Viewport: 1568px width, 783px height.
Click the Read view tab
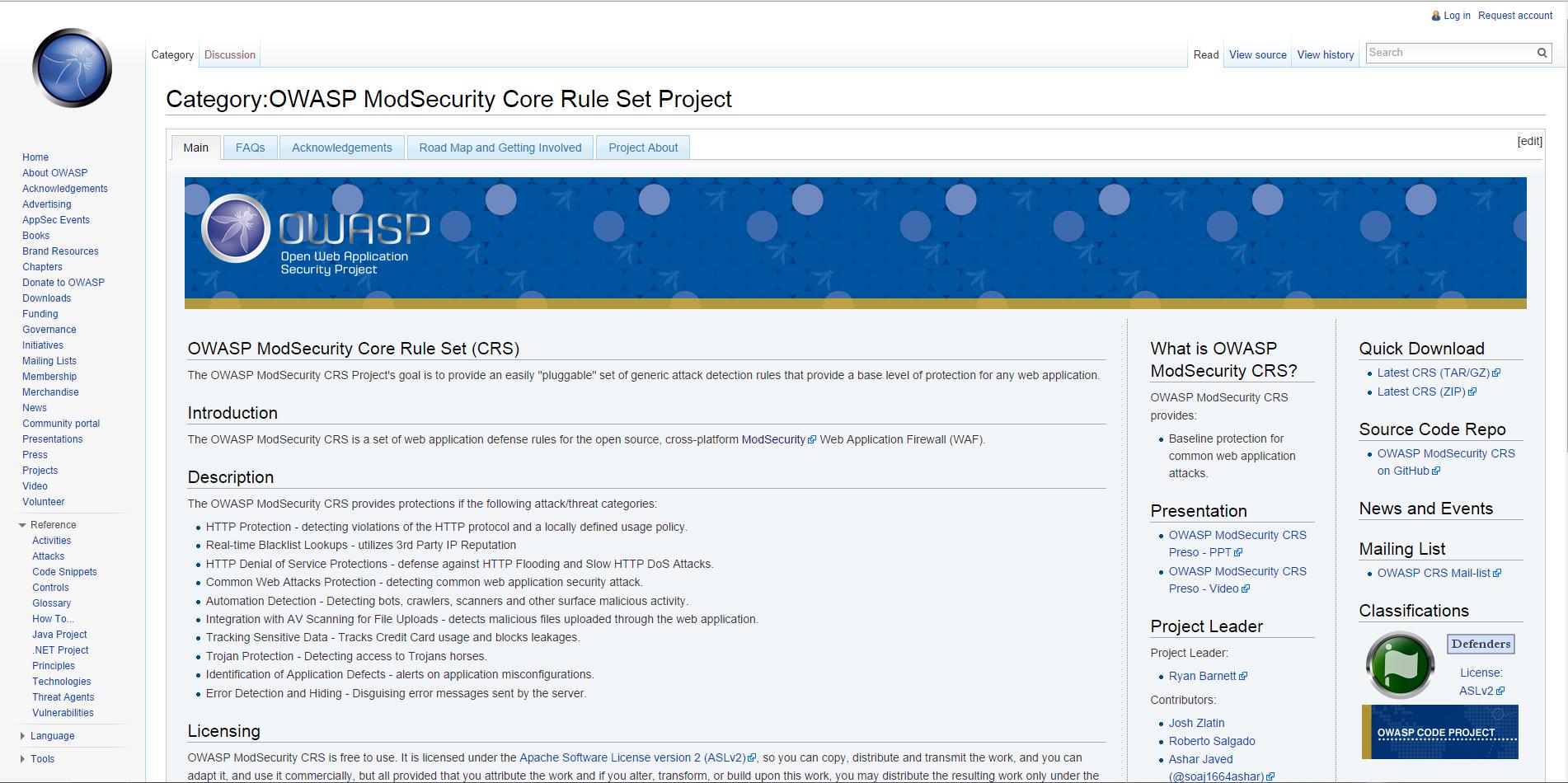pyautogui.click(x=1206, y=54)
